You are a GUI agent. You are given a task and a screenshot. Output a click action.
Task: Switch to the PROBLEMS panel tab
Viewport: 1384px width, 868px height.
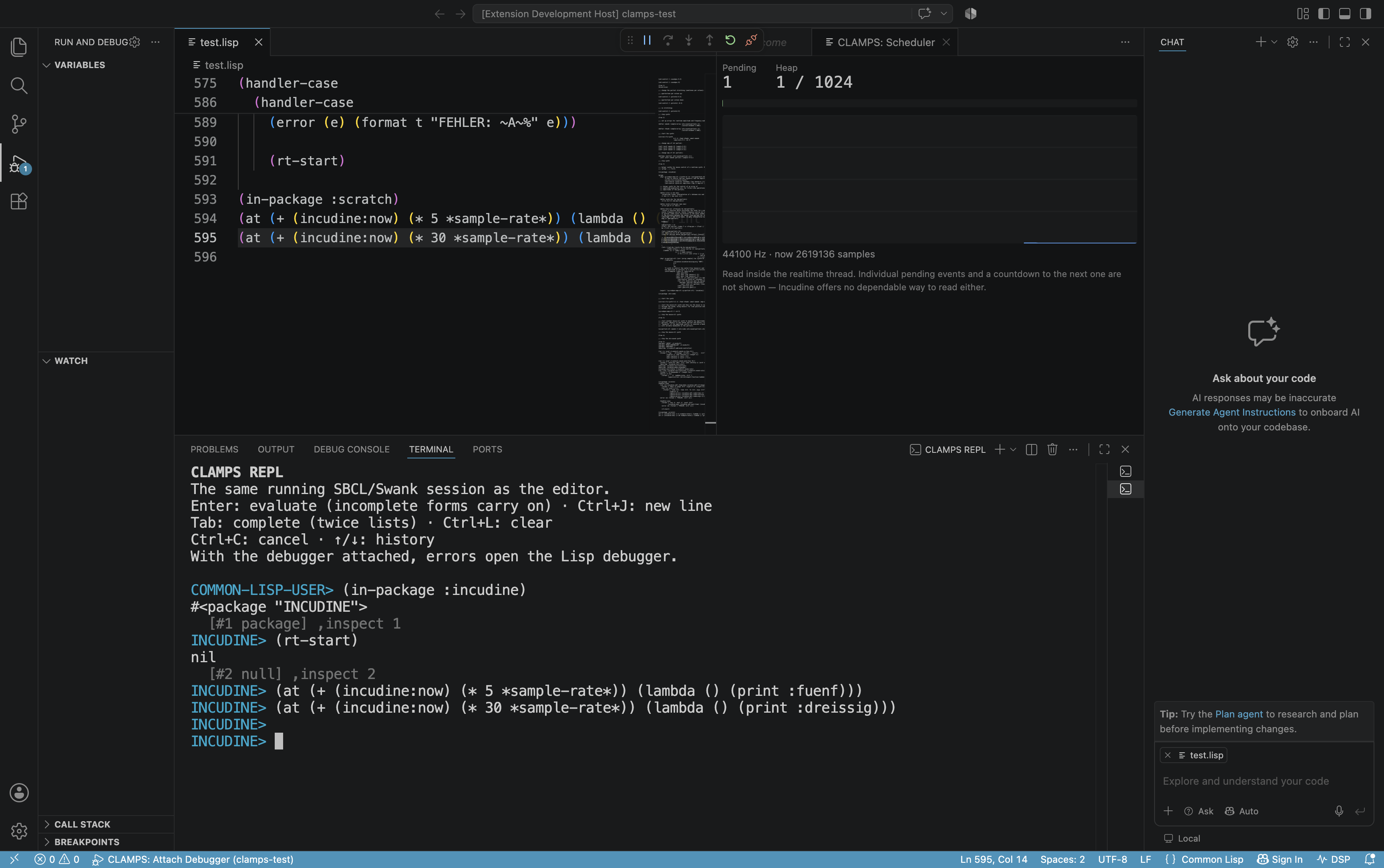[x=214, y=450]
